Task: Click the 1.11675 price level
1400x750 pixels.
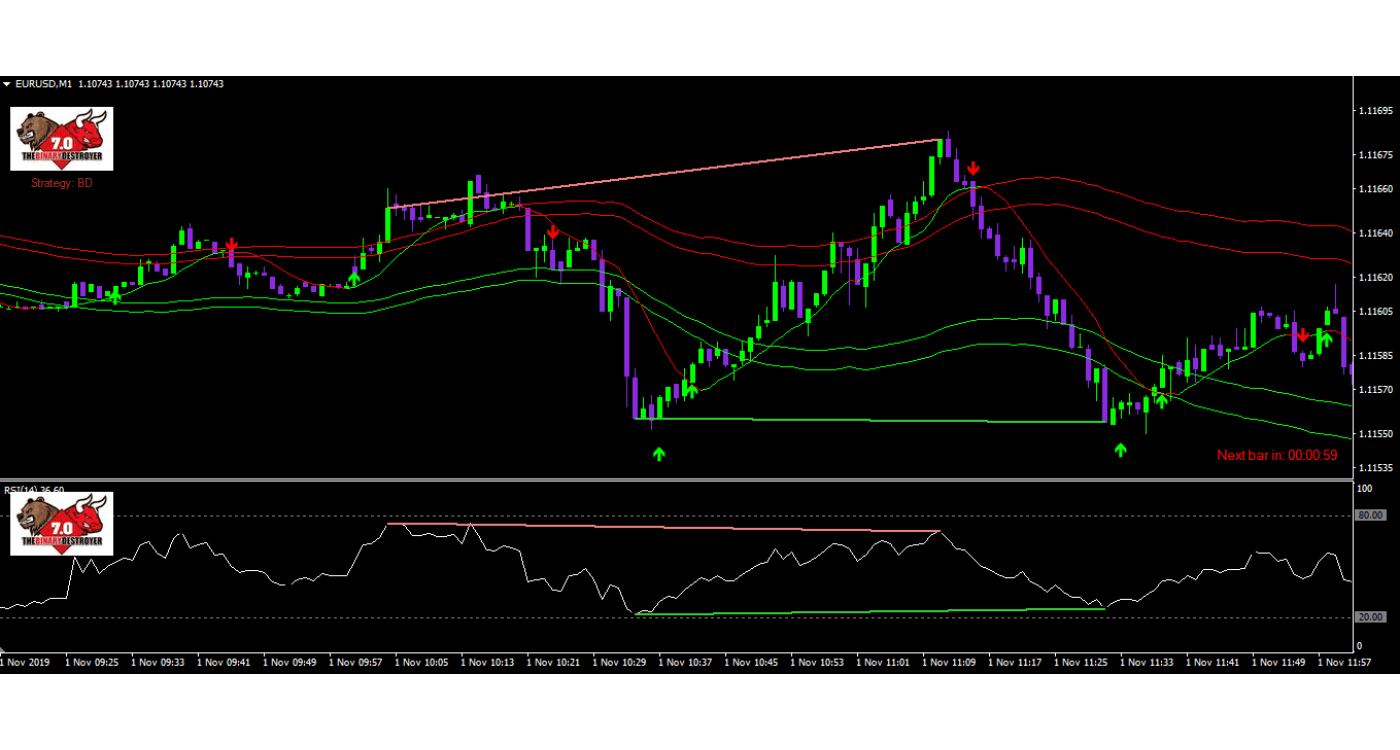Action: (x=1378, y=155)
